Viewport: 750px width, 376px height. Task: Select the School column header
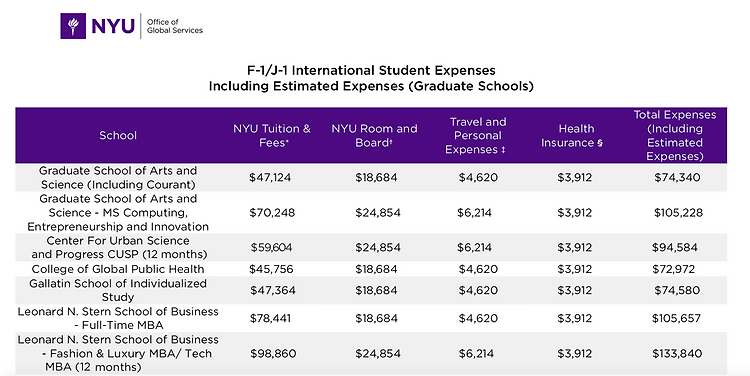coord(118,135)
